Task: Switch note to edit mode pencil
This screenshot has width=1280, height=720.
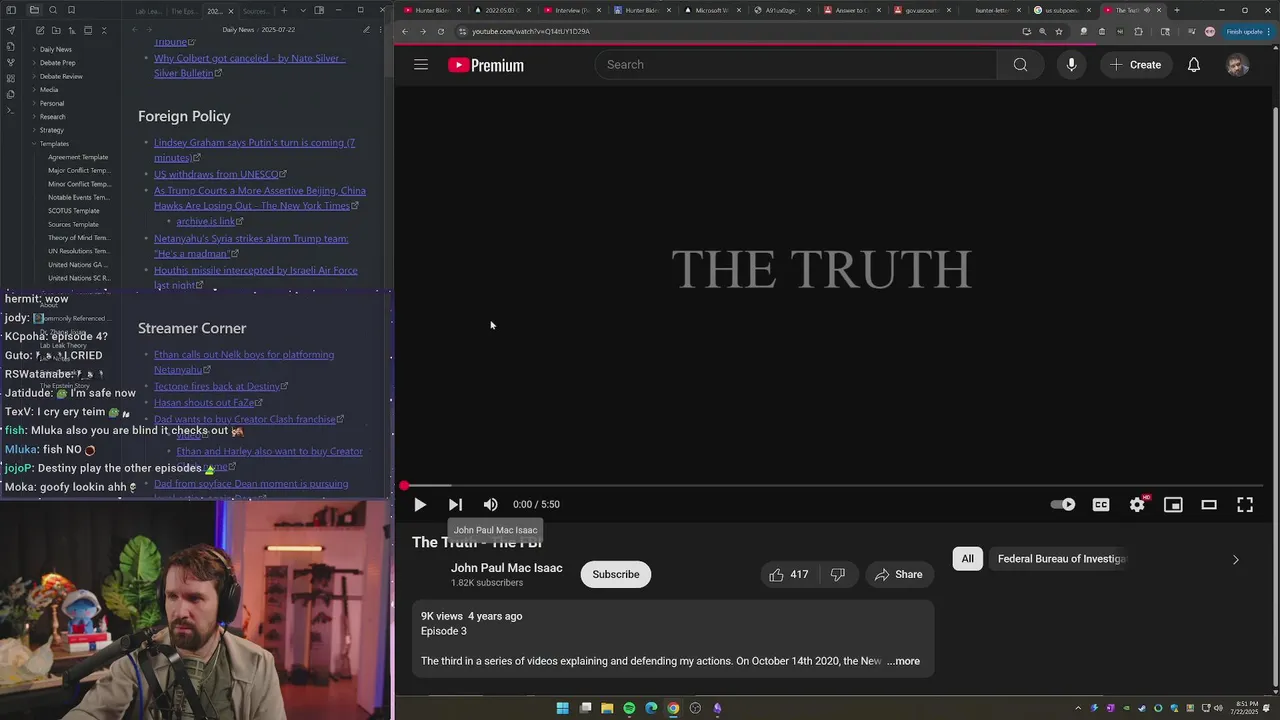Action: pyautogui.click(x=366, y=30)
